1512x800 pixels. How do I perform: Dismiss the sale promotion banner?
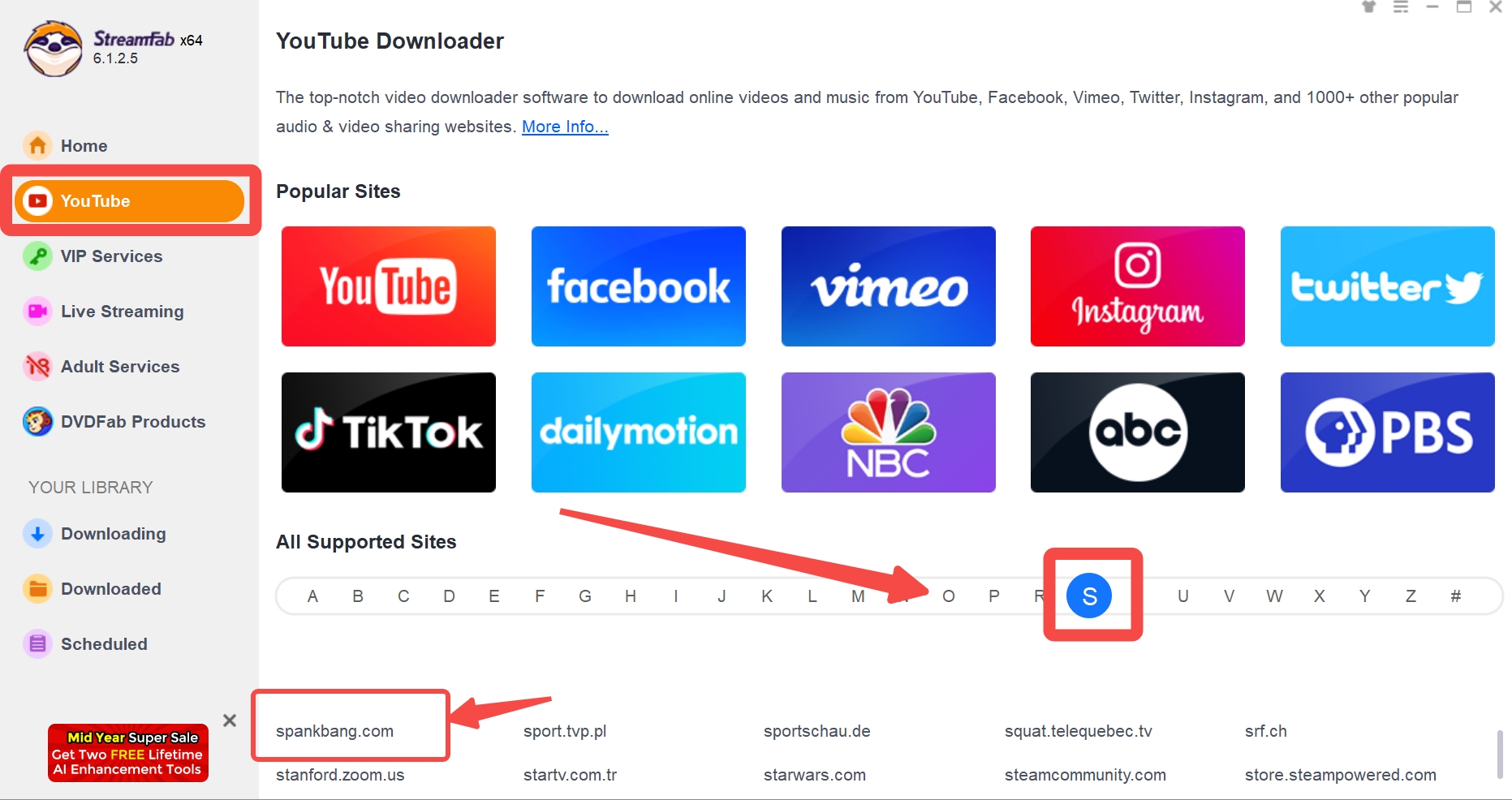click(x=230, y=720)
